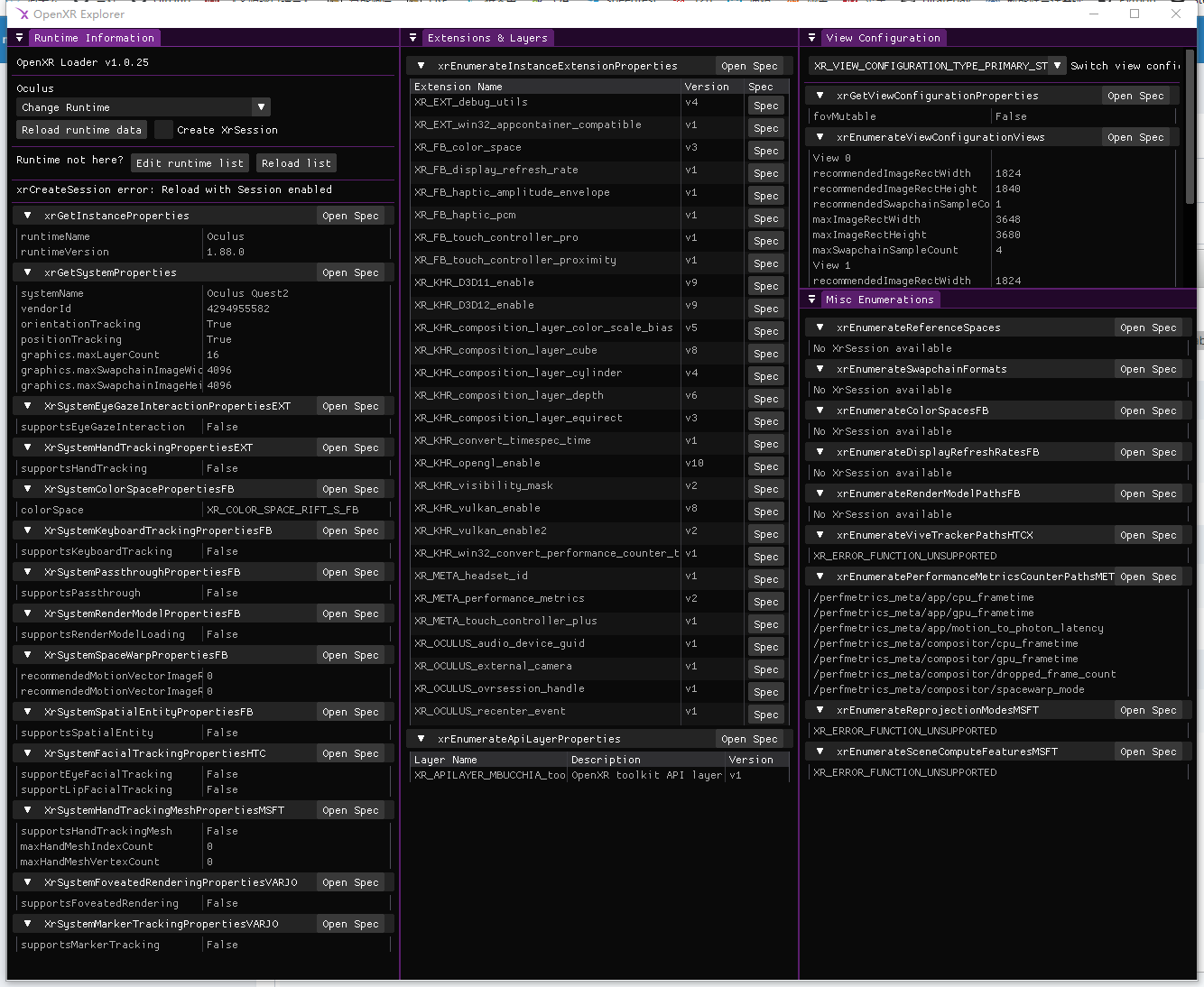Collapse the xrEnumerateReferenceSpaces section
Viewport: 1204px width, 987px height.
(x=820, y=327)
